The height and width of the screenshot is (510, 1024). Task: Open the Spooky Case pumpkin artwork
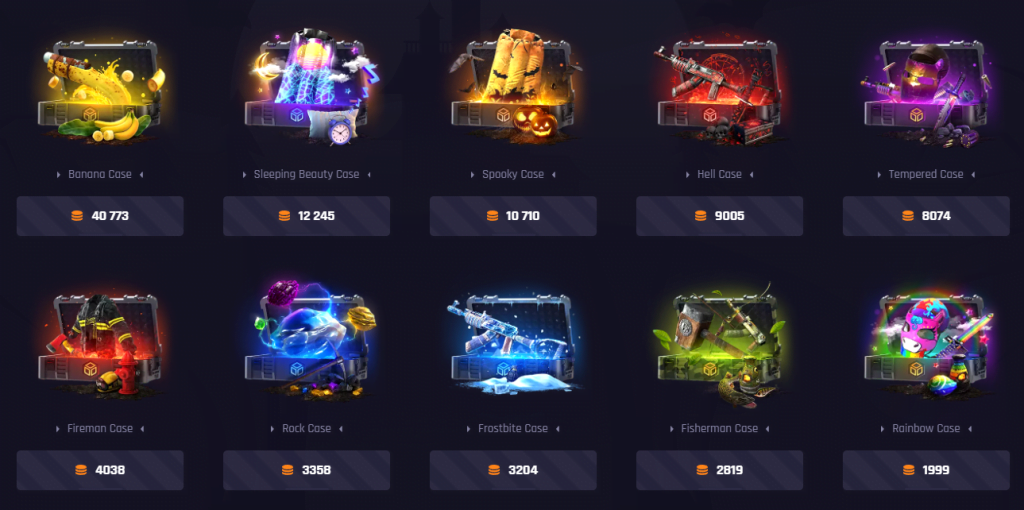[x=513, y=85]
